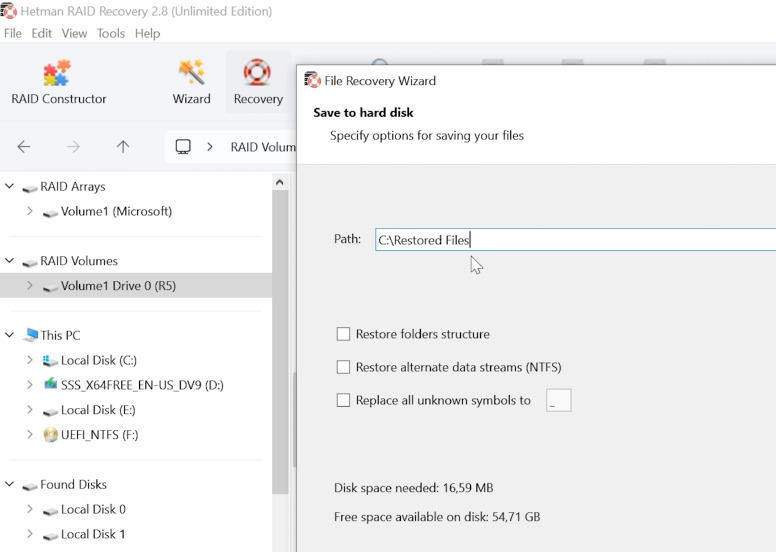Open the Tools menu
Image resolution: width=776 pixels, height=552 pixels.
(x=111, y=33)
